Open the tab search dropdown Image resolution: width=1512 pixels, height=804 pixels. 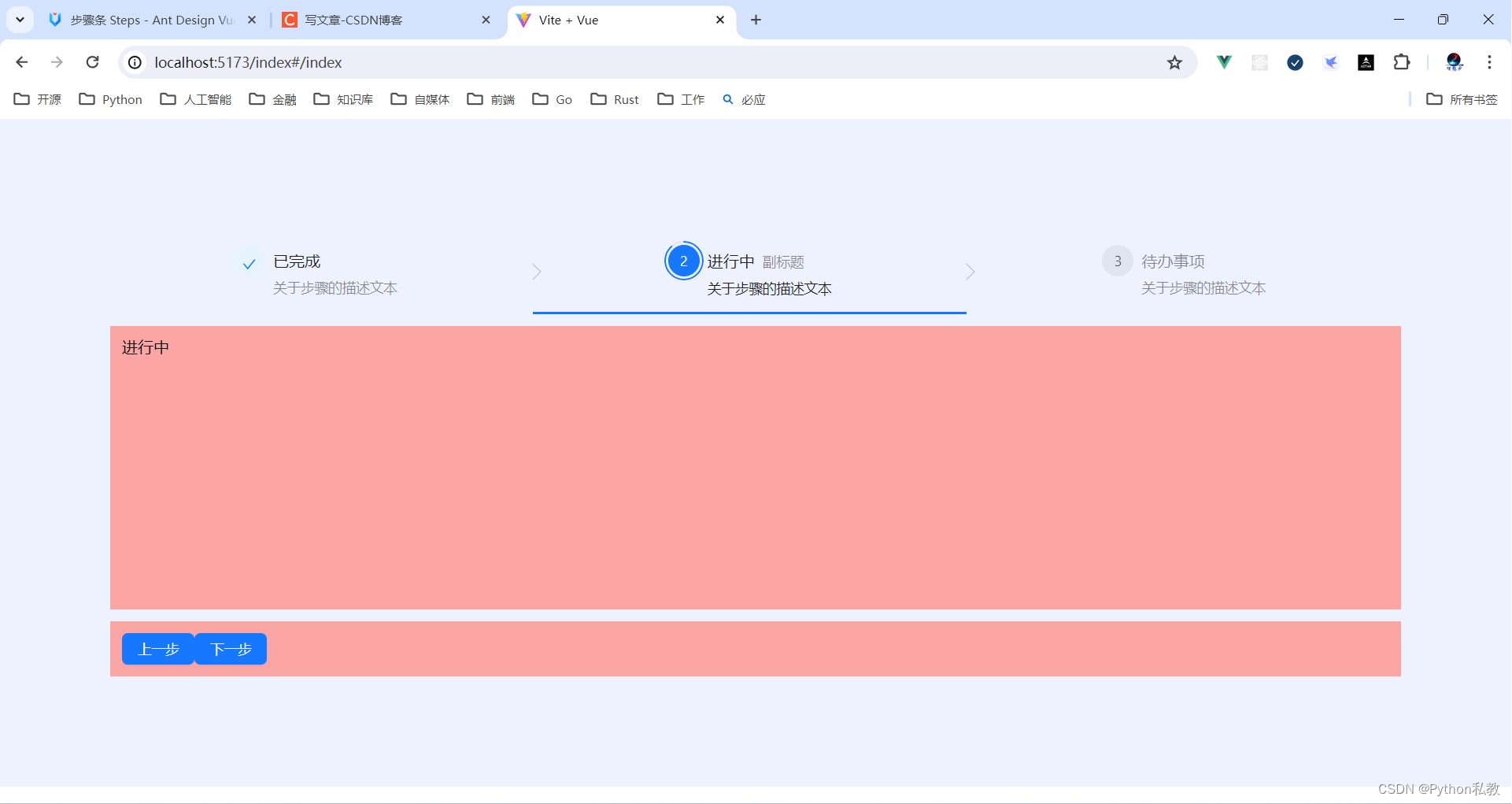tap(20, 20)
